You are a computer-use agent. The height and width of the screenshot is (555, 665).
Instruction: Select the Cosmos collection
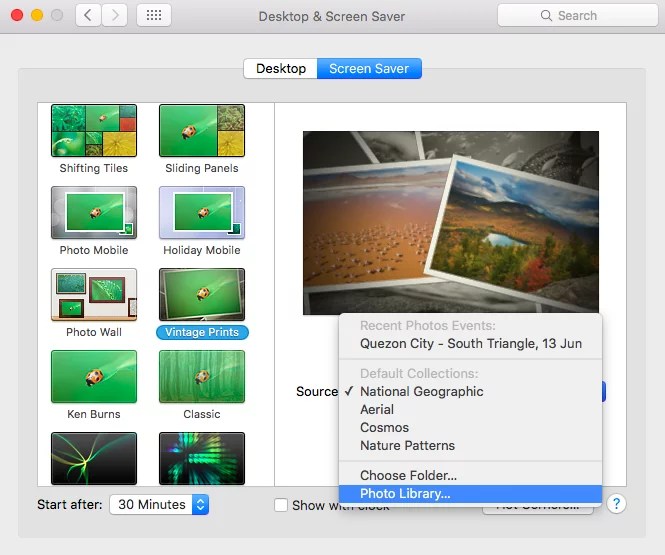[470, 427]
